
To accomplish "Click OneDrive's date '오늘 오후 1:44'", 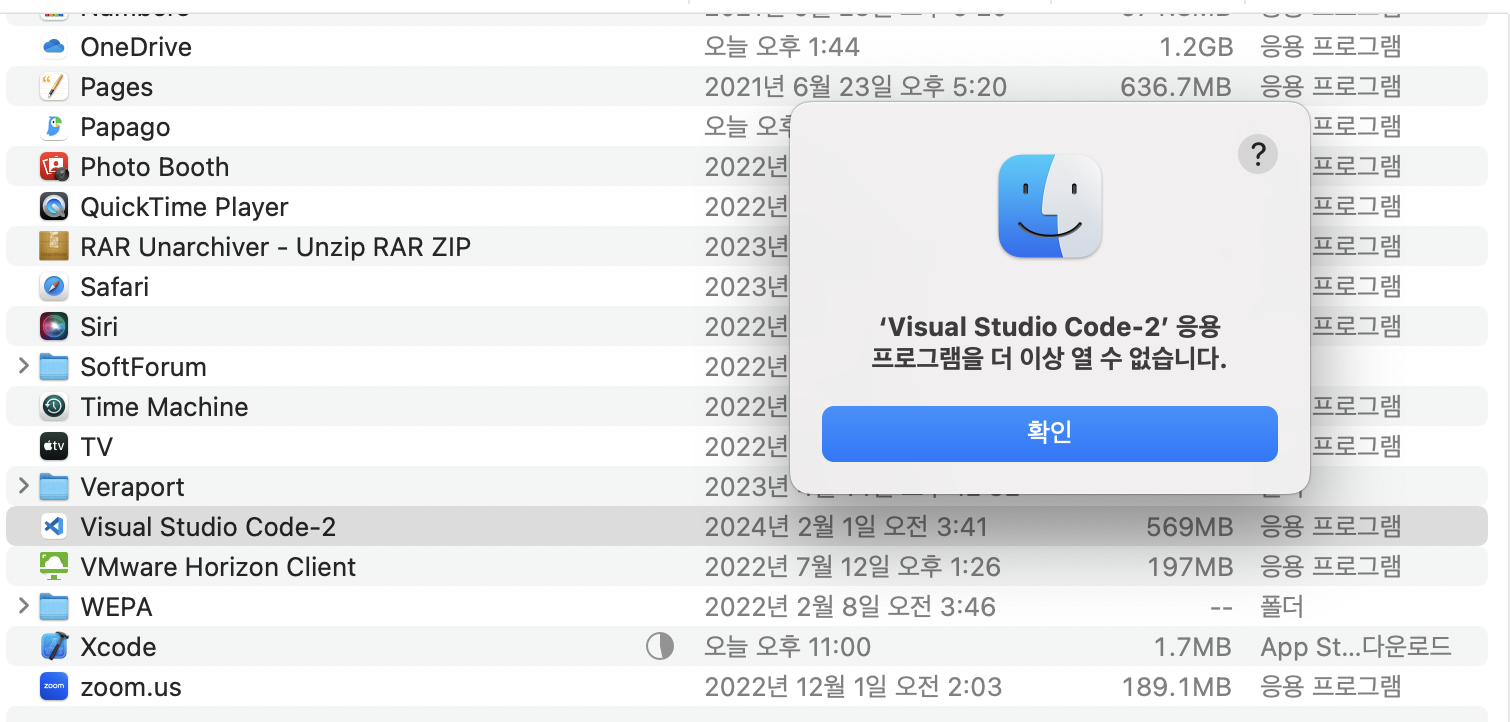I will coord(782,47).
